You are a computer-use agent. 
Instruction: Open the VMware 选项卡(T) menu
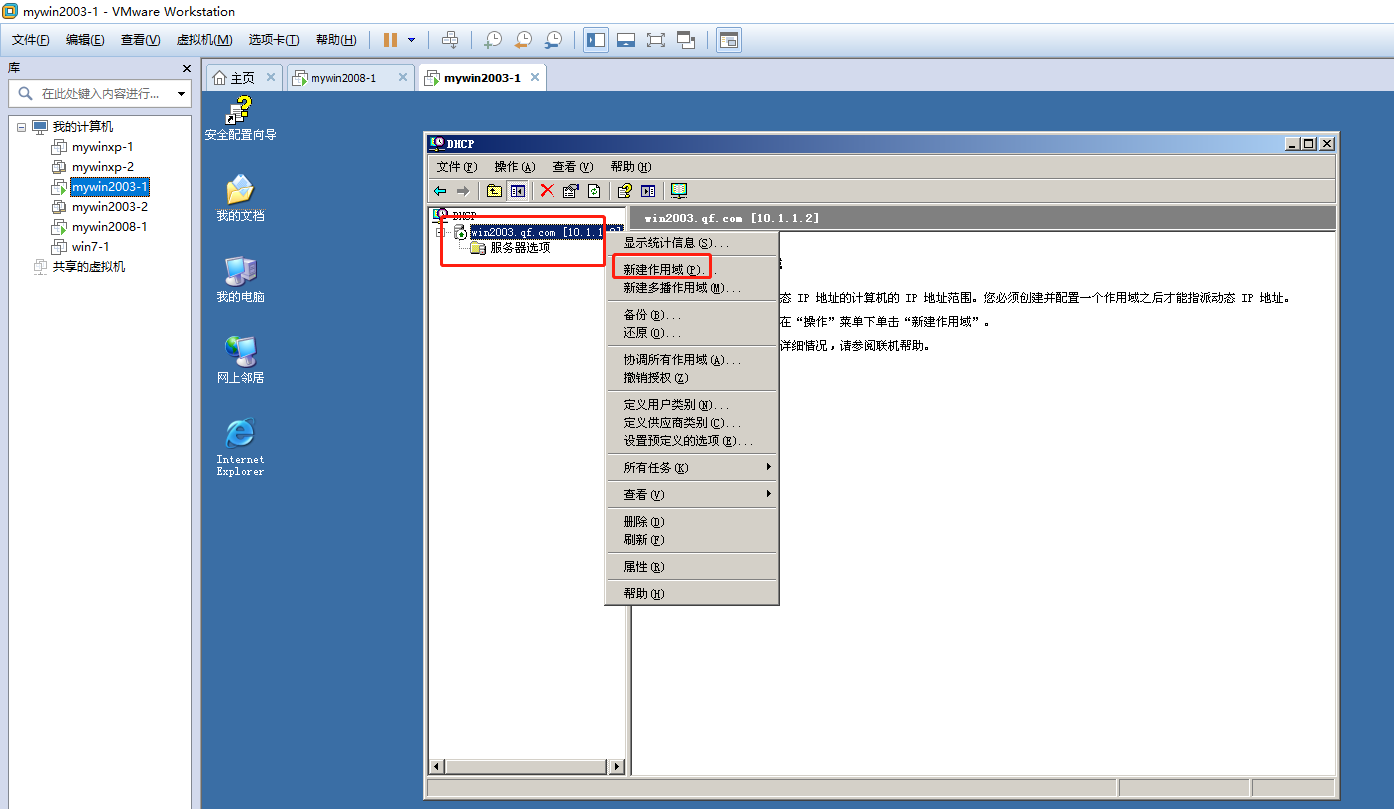pyautogui.click(x=274, y=40)
